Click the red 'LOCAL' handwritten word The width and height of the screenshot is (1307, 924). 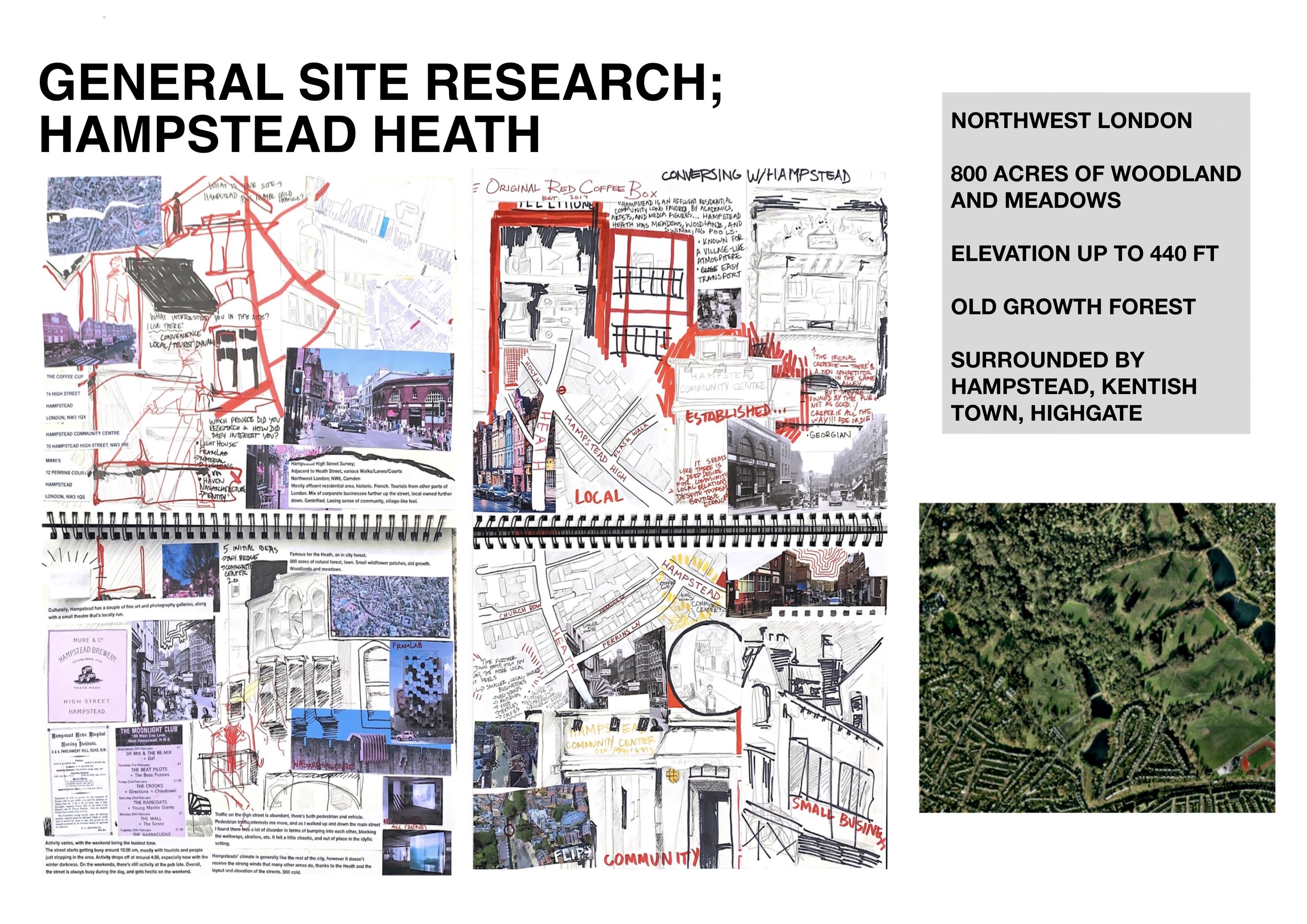coord(598,496)
